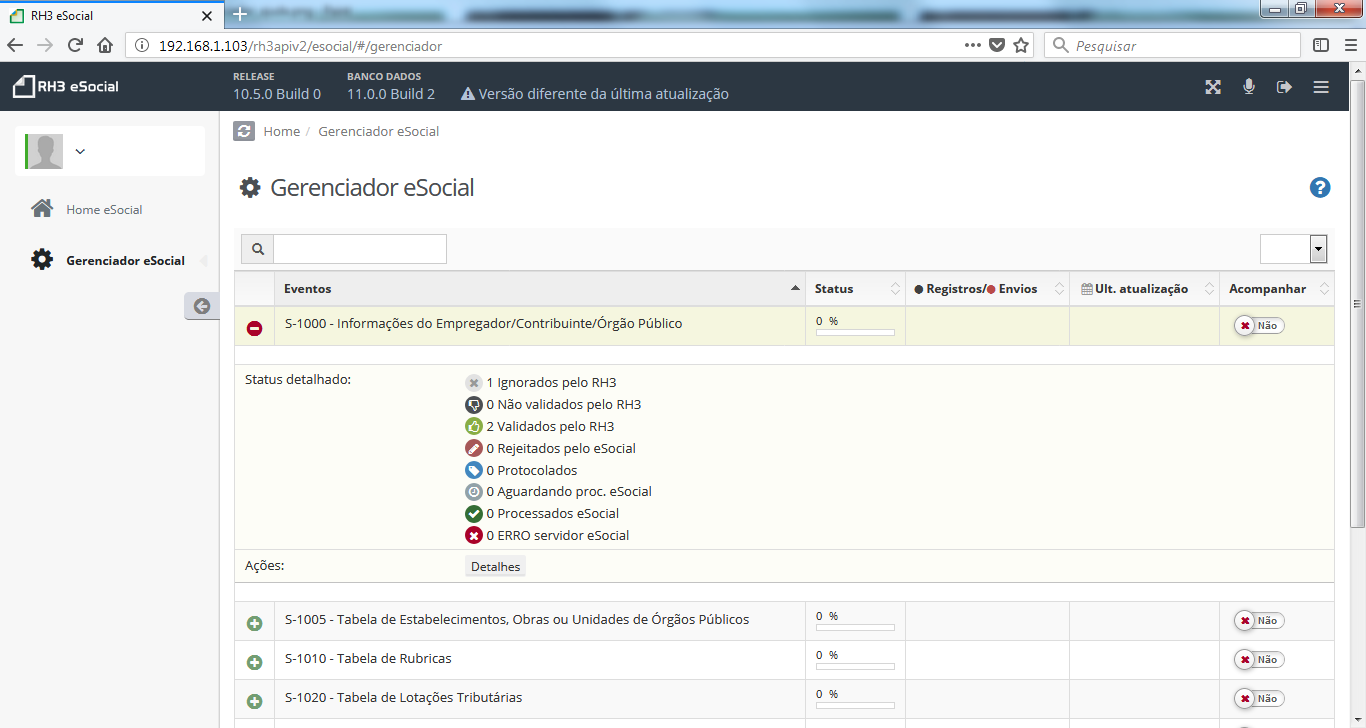
Task: Click the refresh icon beside Home breadcrumb
Action: [244, 131]
